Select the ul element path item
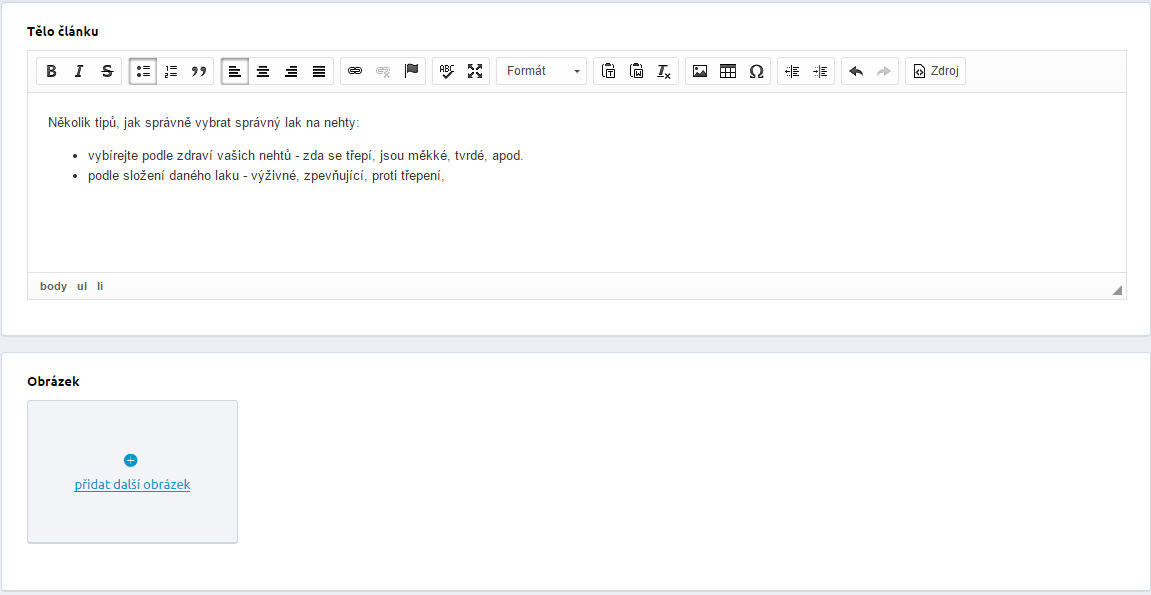The width and height of the screenshot is (1151, 595). click(82, 286)
